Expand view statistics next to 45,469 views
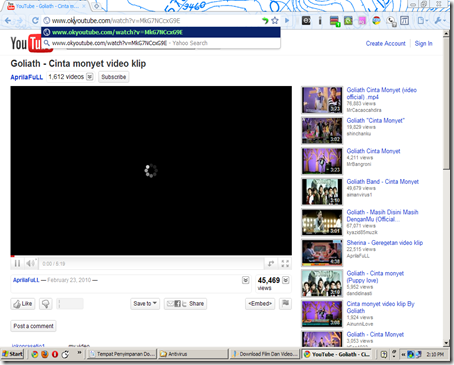This screenshot has height=365, width=454. click(286, 280)
